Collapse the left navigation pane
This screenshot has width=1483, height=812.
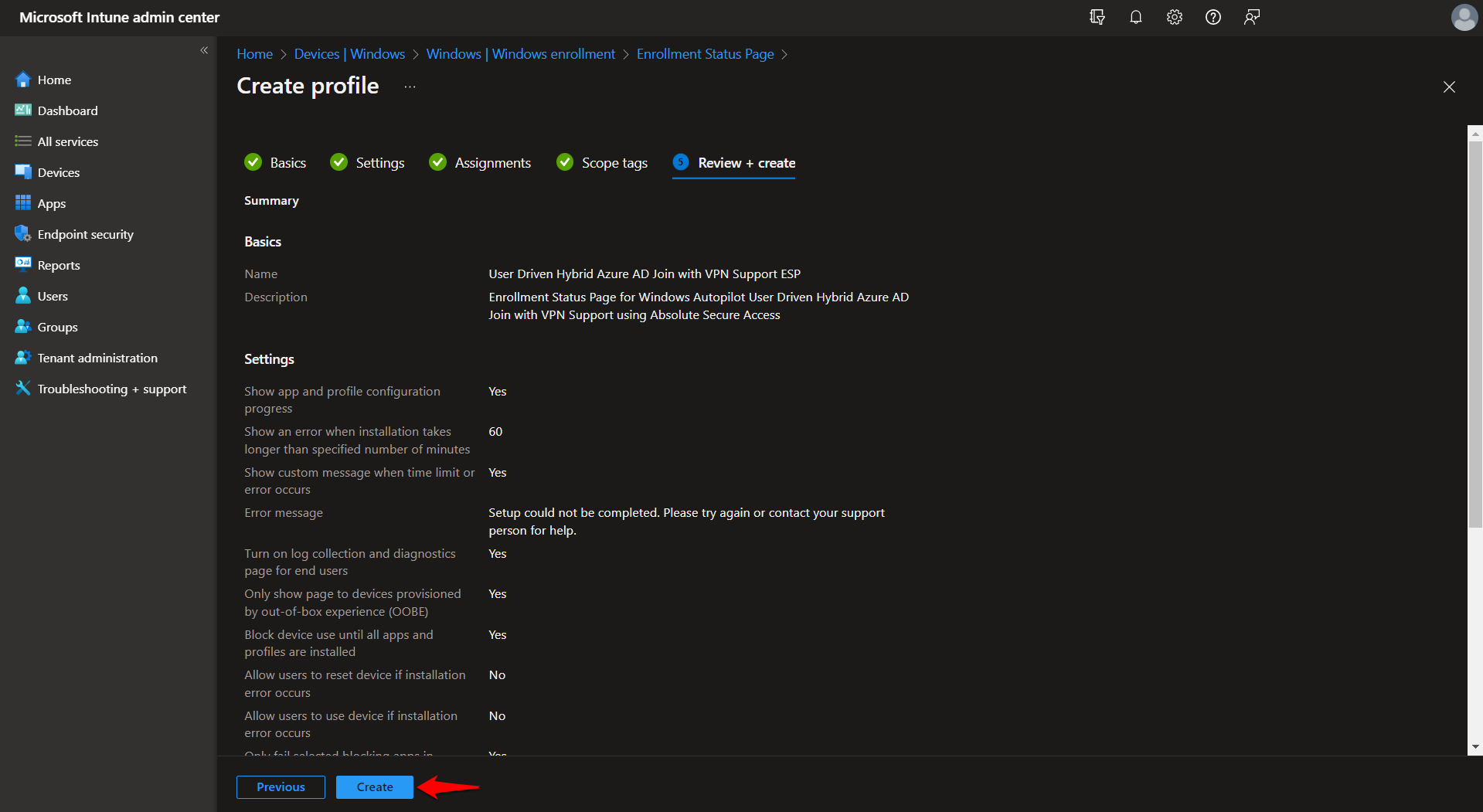205,50
